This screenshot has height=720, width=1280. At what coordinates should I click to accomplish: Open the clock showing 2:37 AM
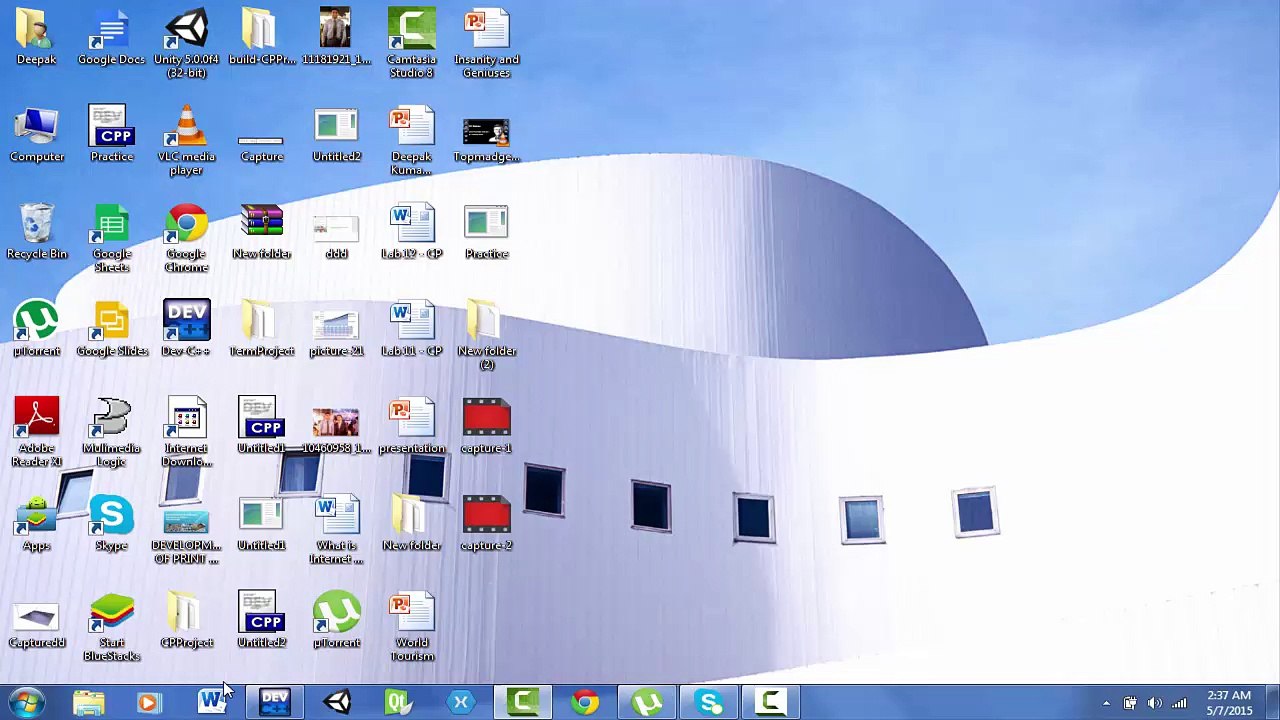coord(1229,703)
